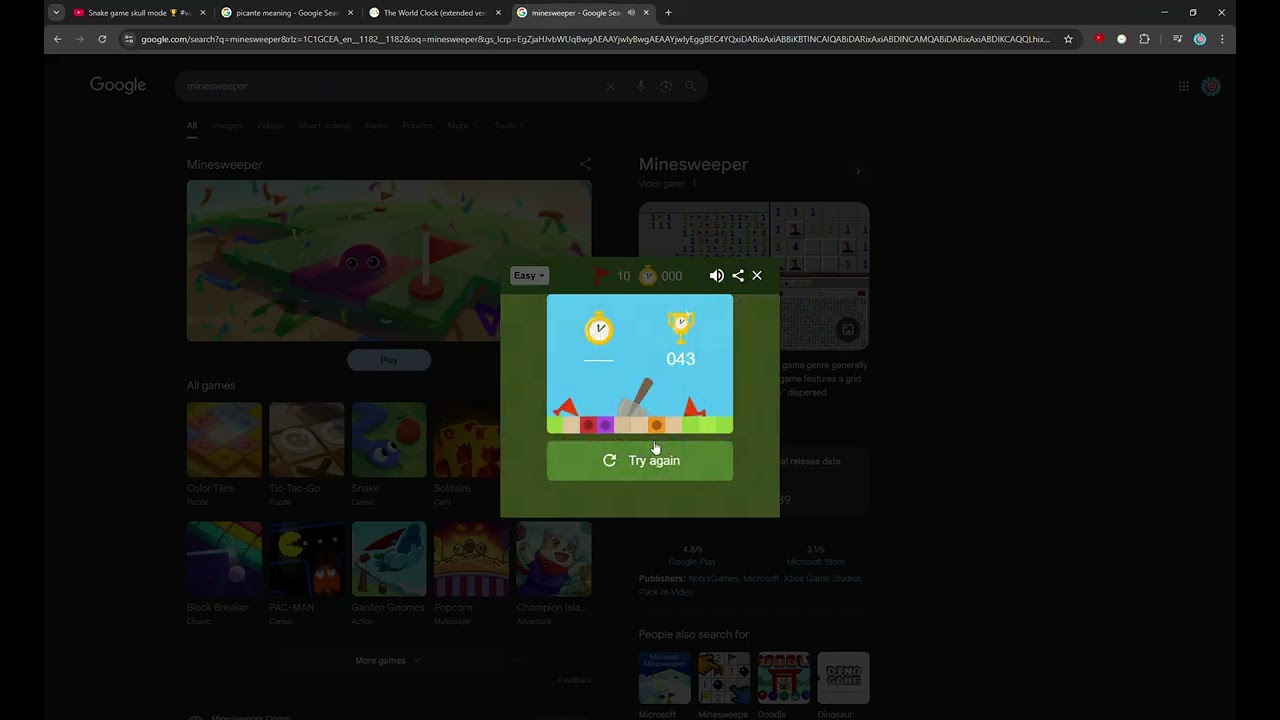Open the media control icon in toolbar
The height and width of the screenshot is (720, 1280).
[1177, 39]
